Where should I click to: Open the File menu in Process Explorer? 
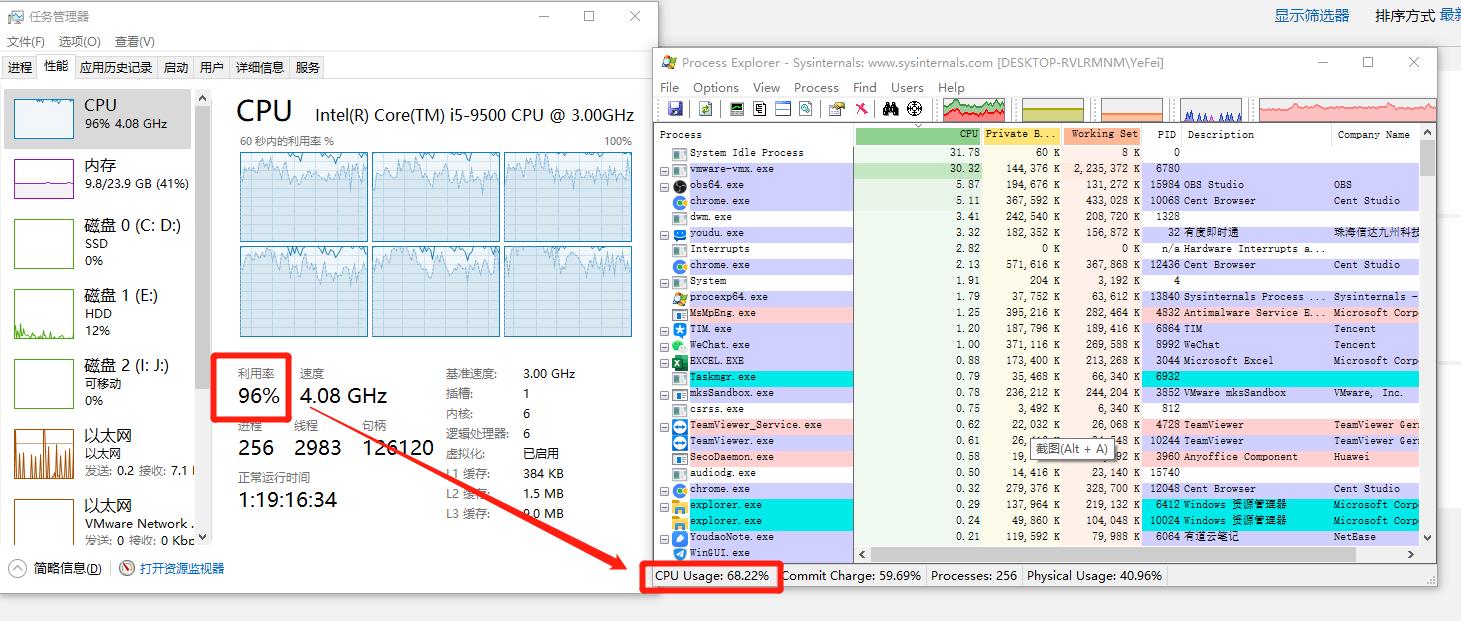[670, 87]
